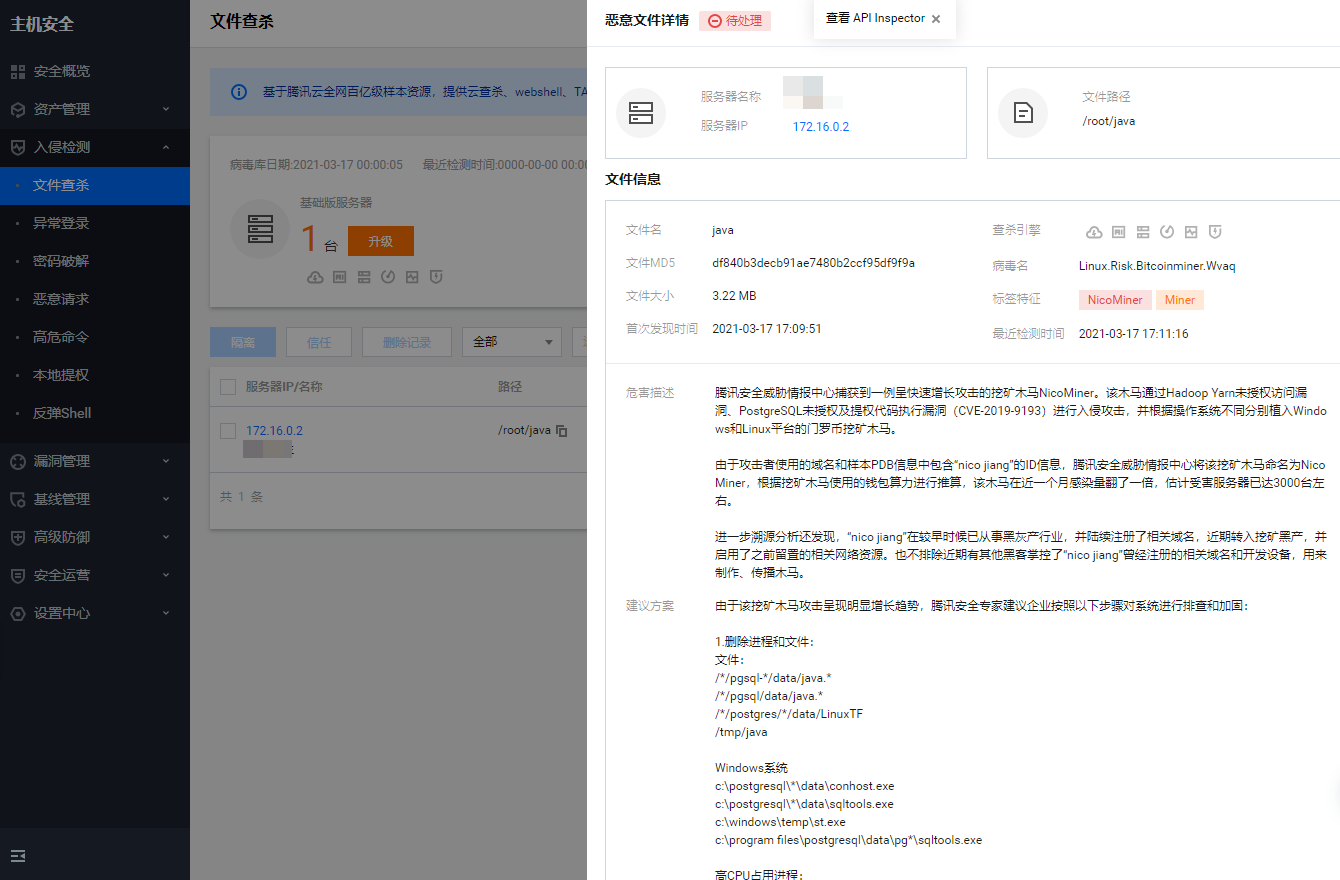Collapse the sidebar with bottom-left icon
The height and width of the screenshot is (880, 1340).
18,856
